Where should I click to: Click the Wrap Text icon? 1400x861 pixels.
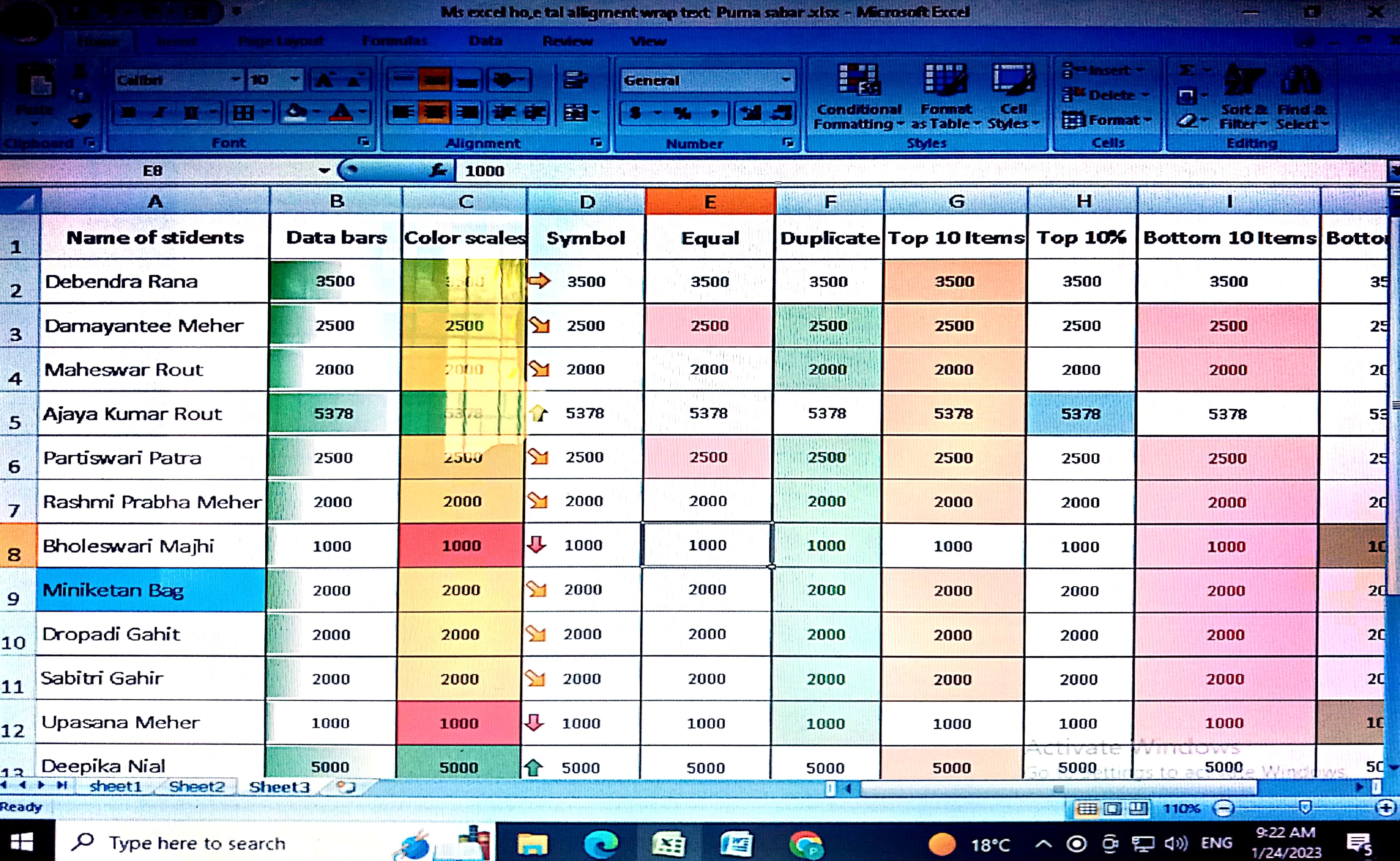coord(575,80)
